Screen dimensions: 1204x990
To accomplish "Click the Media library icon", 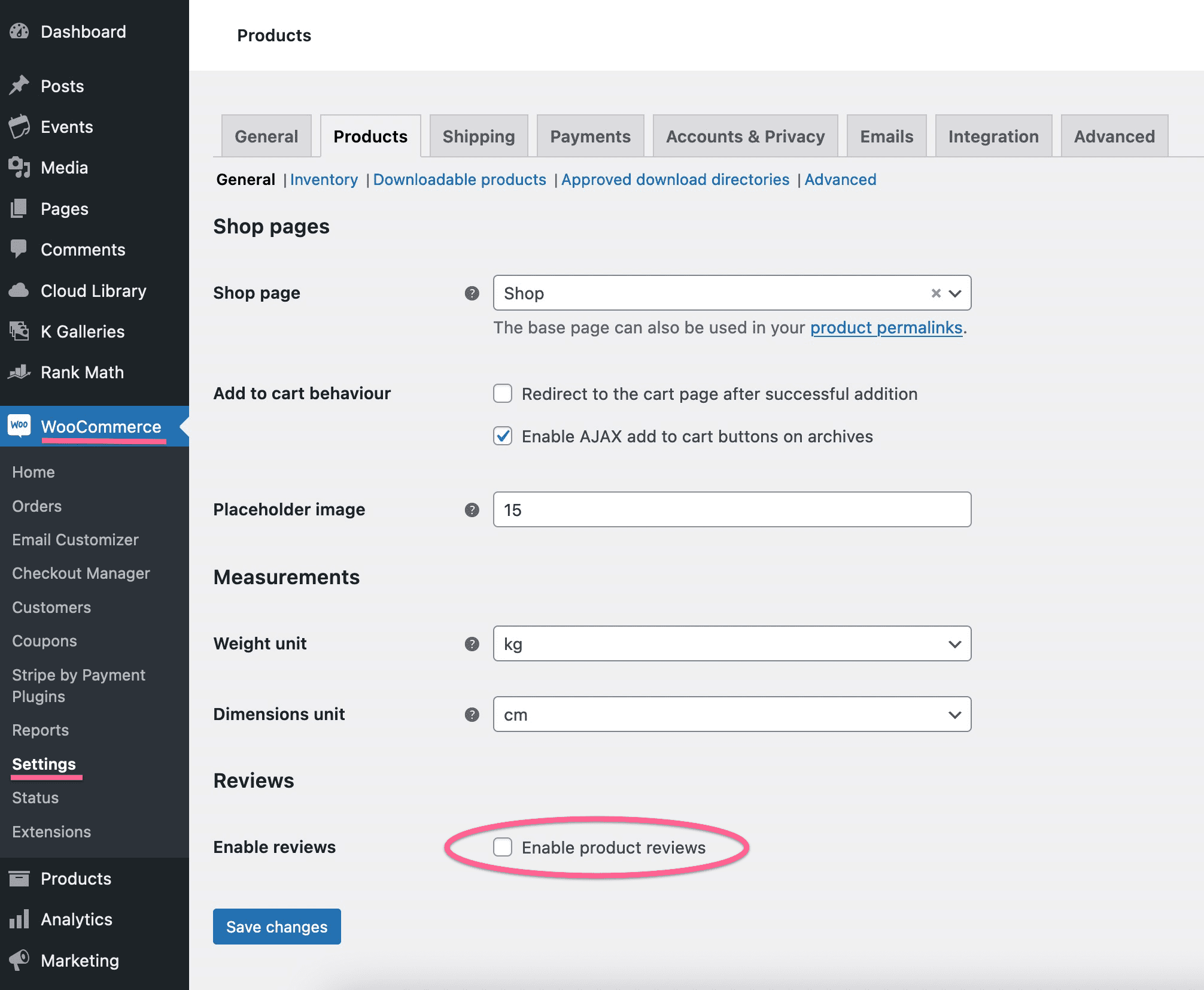I will pyautogui.click(x=19, y=168).
